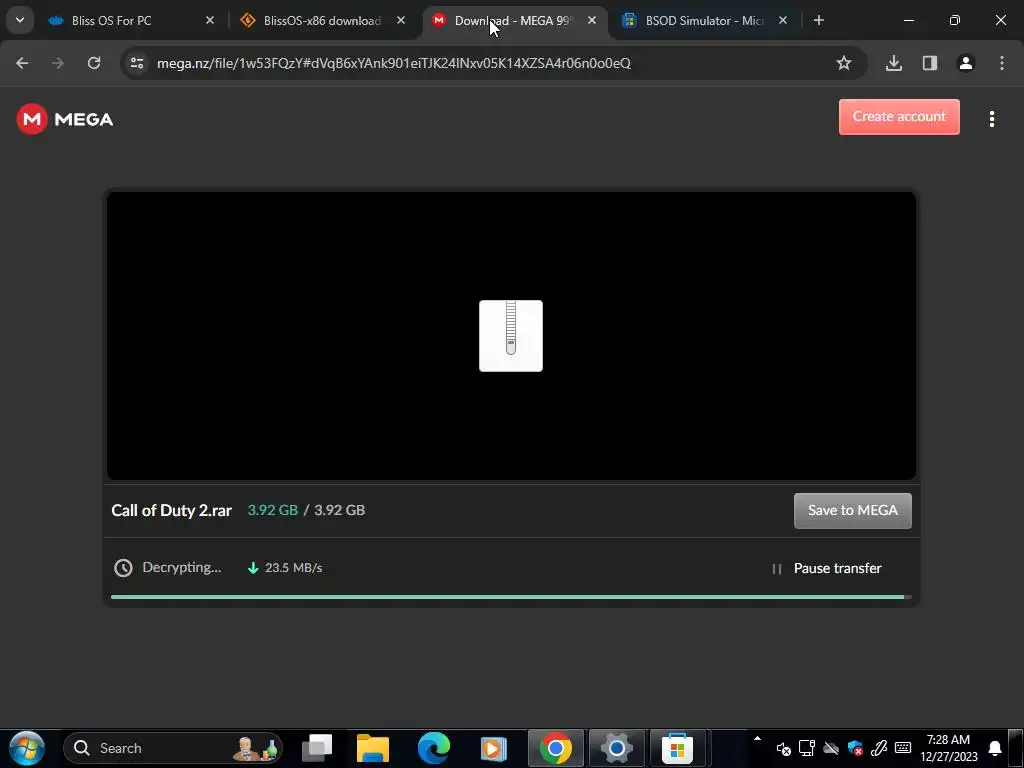1024x768 pixels.
Task: Click the download progress bar
Action: pos(511,597)
